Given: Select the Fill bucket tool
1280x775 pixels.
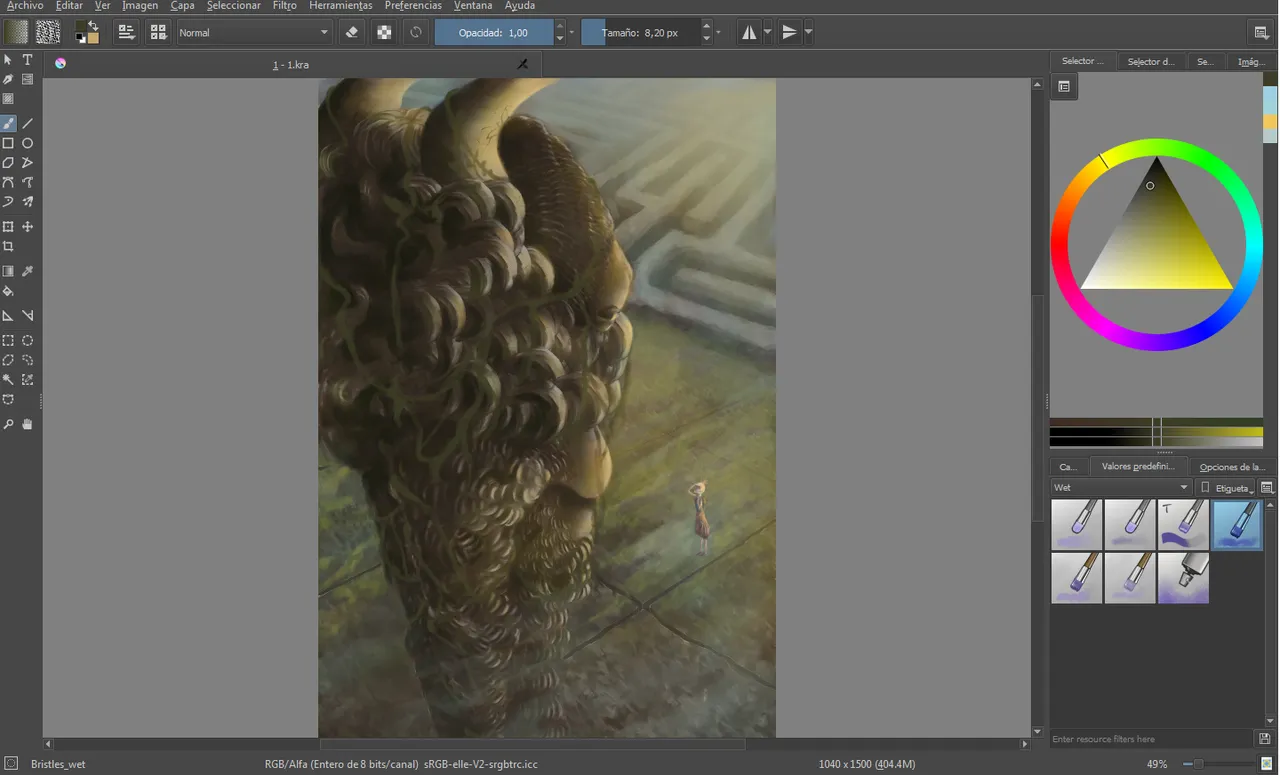Looking at the screenshot, I should [x=8, y=291].
